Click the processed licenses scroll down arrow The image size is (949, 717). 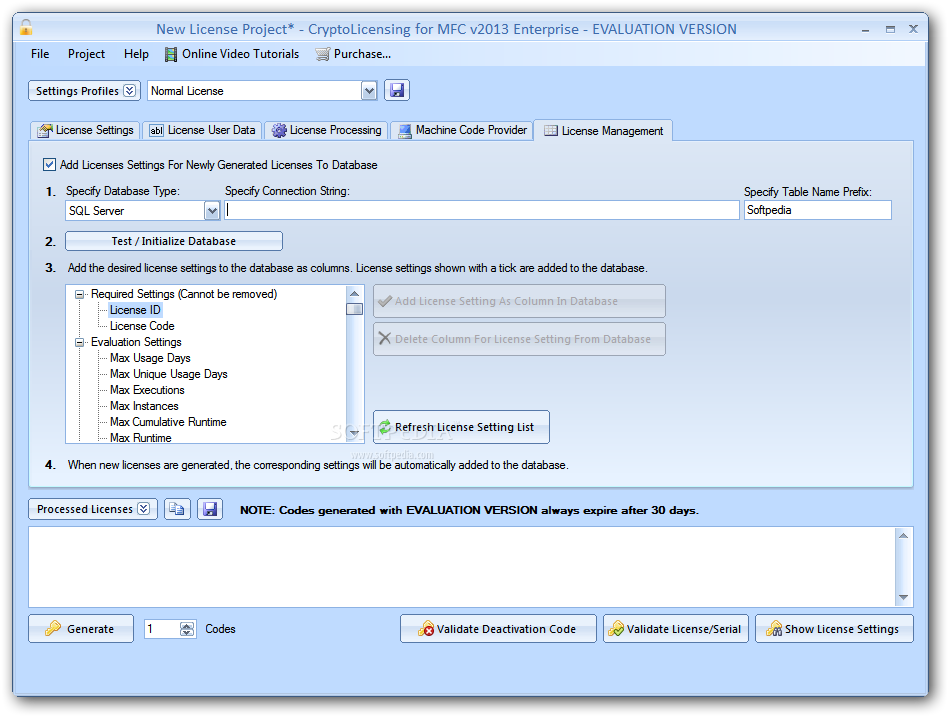[904, 597]
